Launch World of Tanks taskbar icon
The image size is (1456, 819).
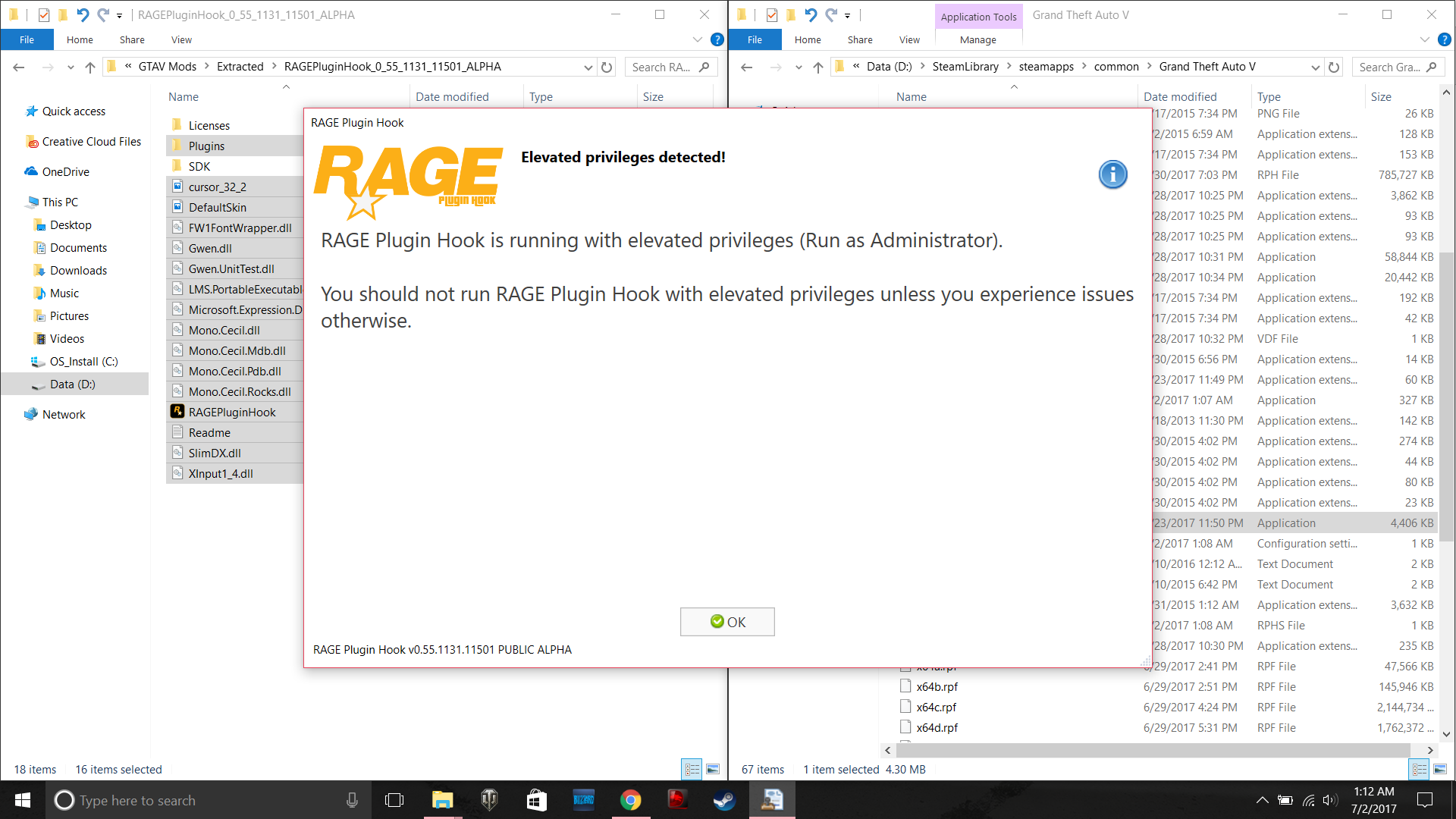[489, 800]
